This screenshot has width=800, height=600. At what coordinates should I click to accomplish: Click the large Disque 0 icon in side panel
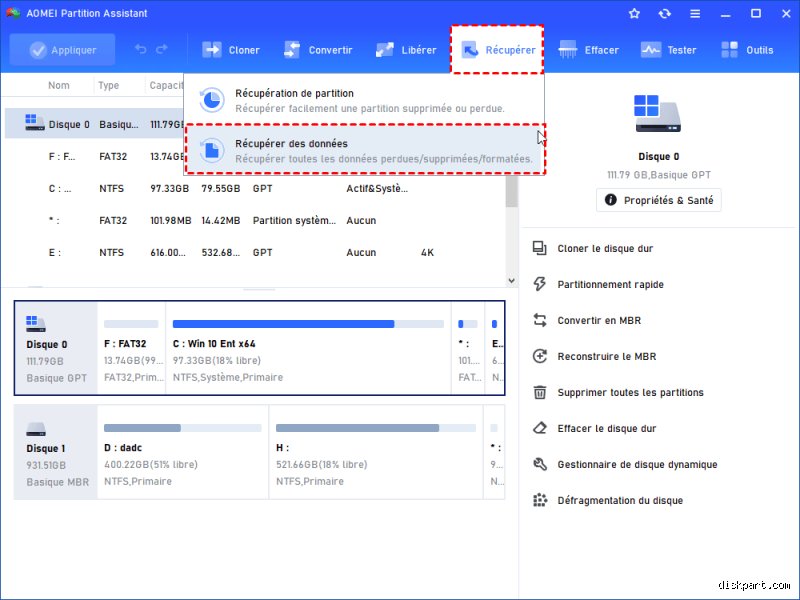[658, 113]
